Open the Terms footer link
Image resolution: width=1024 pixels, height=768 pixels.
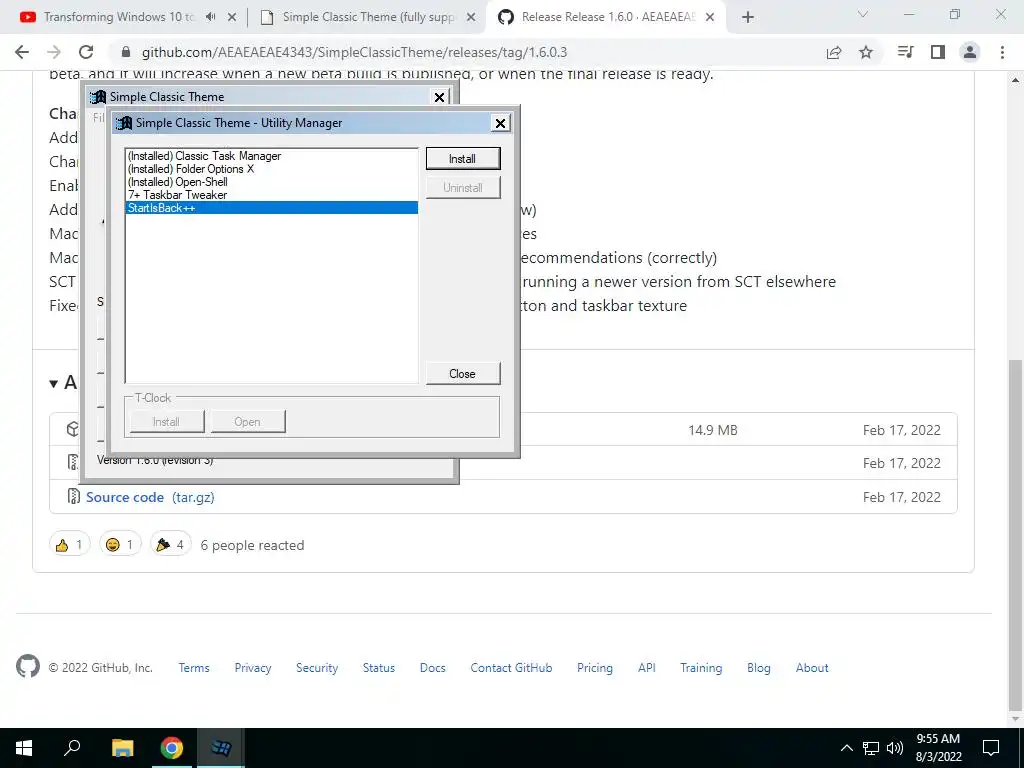(194, 667)
